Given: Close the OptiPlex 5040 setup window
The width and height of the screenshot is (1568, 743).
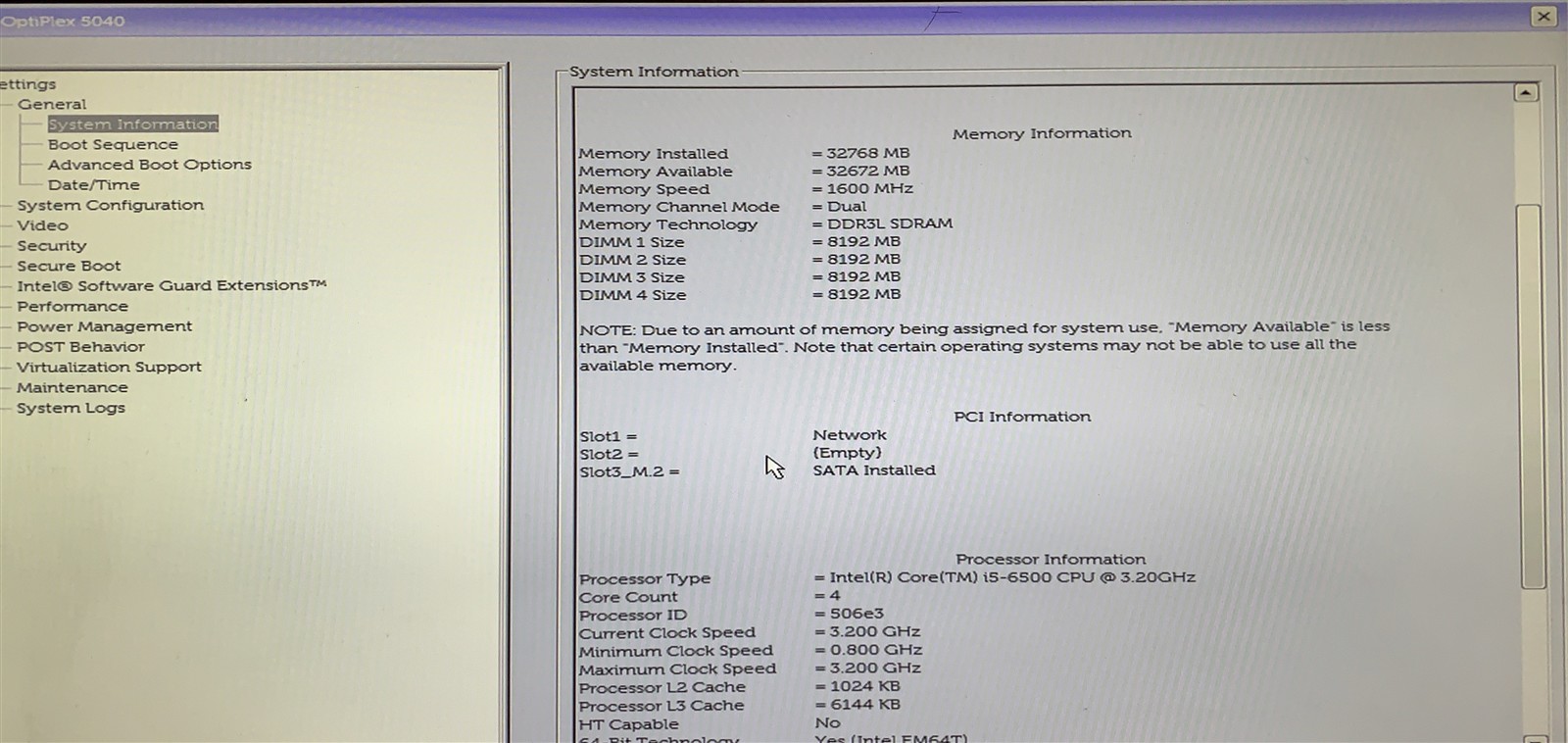Looking at the screenshot, I should 1543,17.
